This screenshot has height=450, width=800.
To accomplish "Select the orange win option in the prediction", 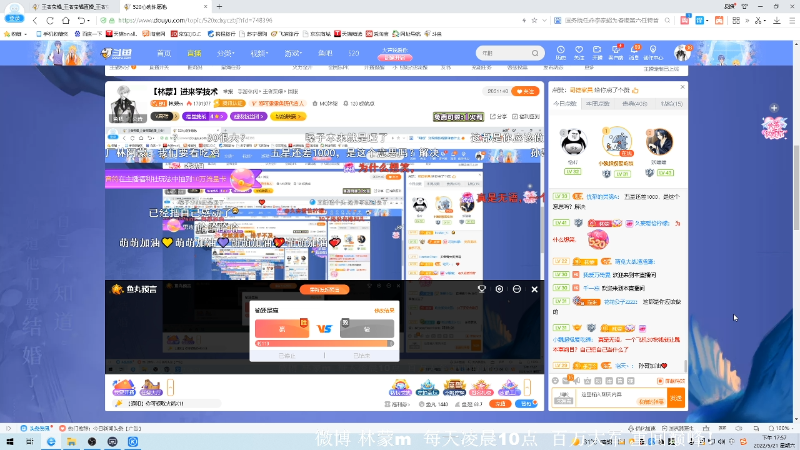I will click(282, 329).
